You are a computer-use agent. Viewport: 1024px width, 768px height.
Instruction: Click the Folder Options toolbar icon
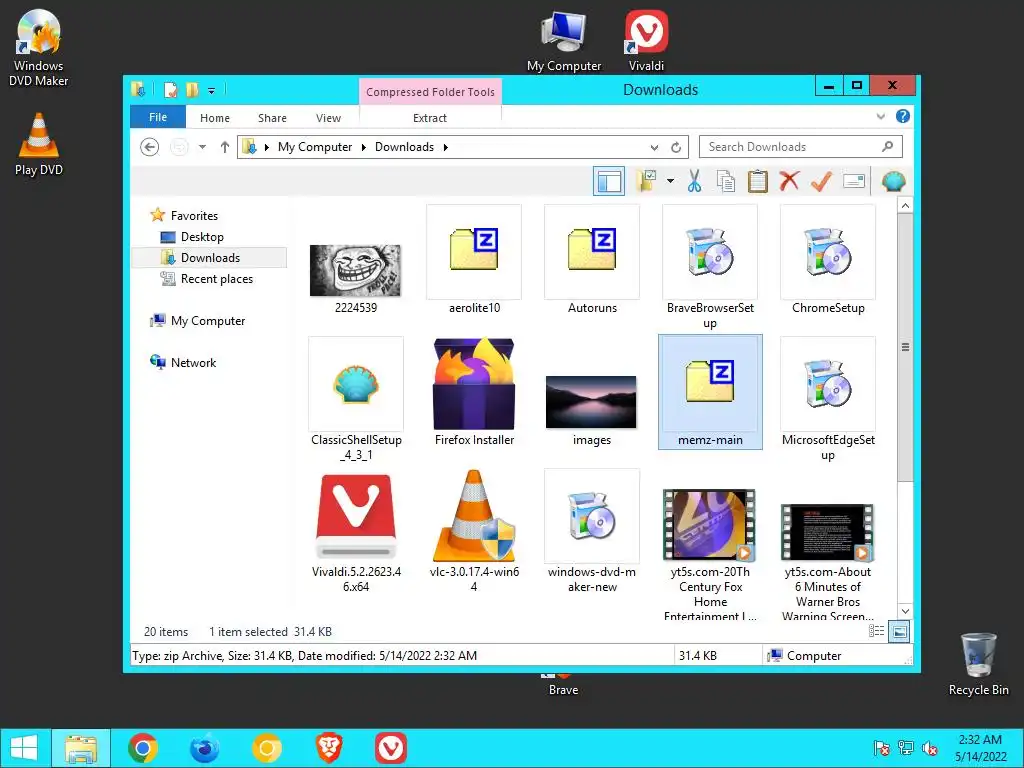pos(647,181)
